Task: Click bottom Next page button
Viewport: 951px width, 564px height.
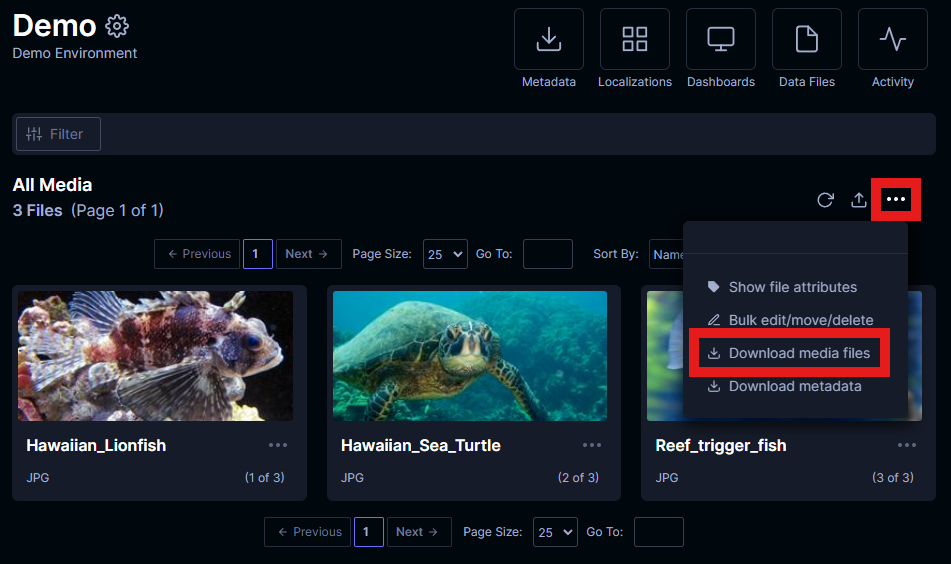Action: tap(419, 532)
